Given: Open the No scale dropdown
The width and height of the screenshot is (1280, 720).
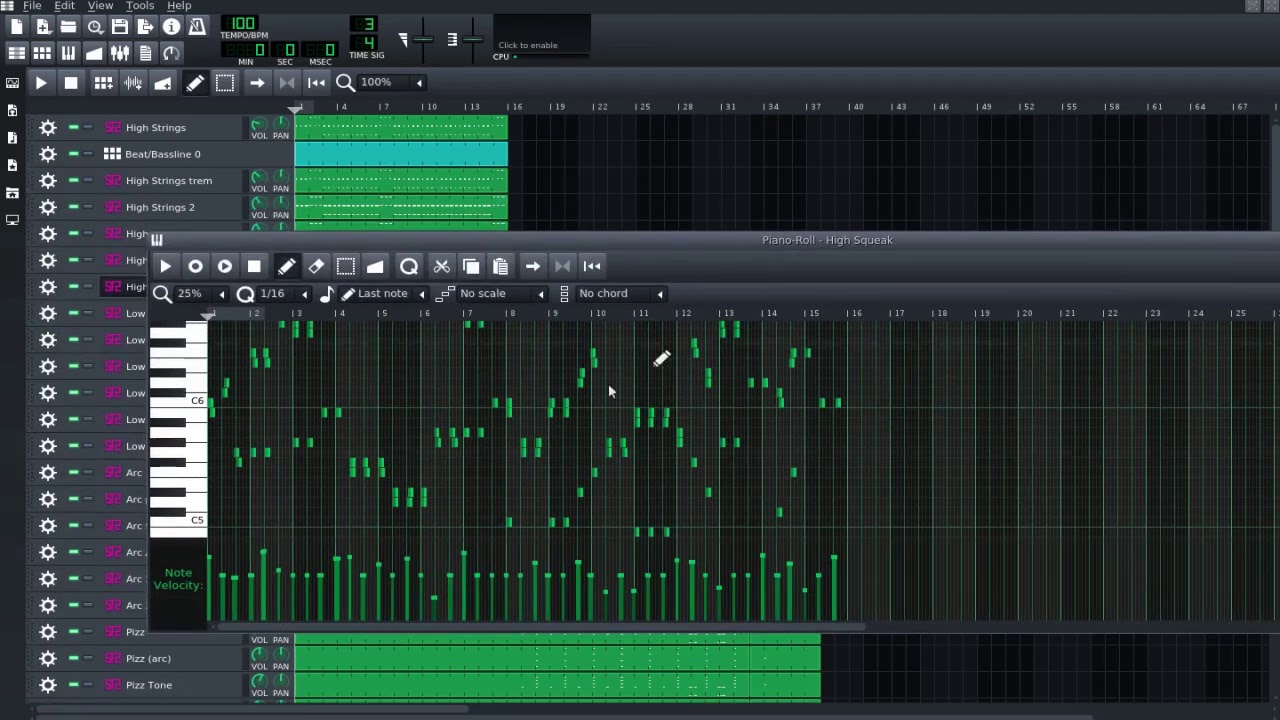Looking at the screenshot, I should 502,293.
